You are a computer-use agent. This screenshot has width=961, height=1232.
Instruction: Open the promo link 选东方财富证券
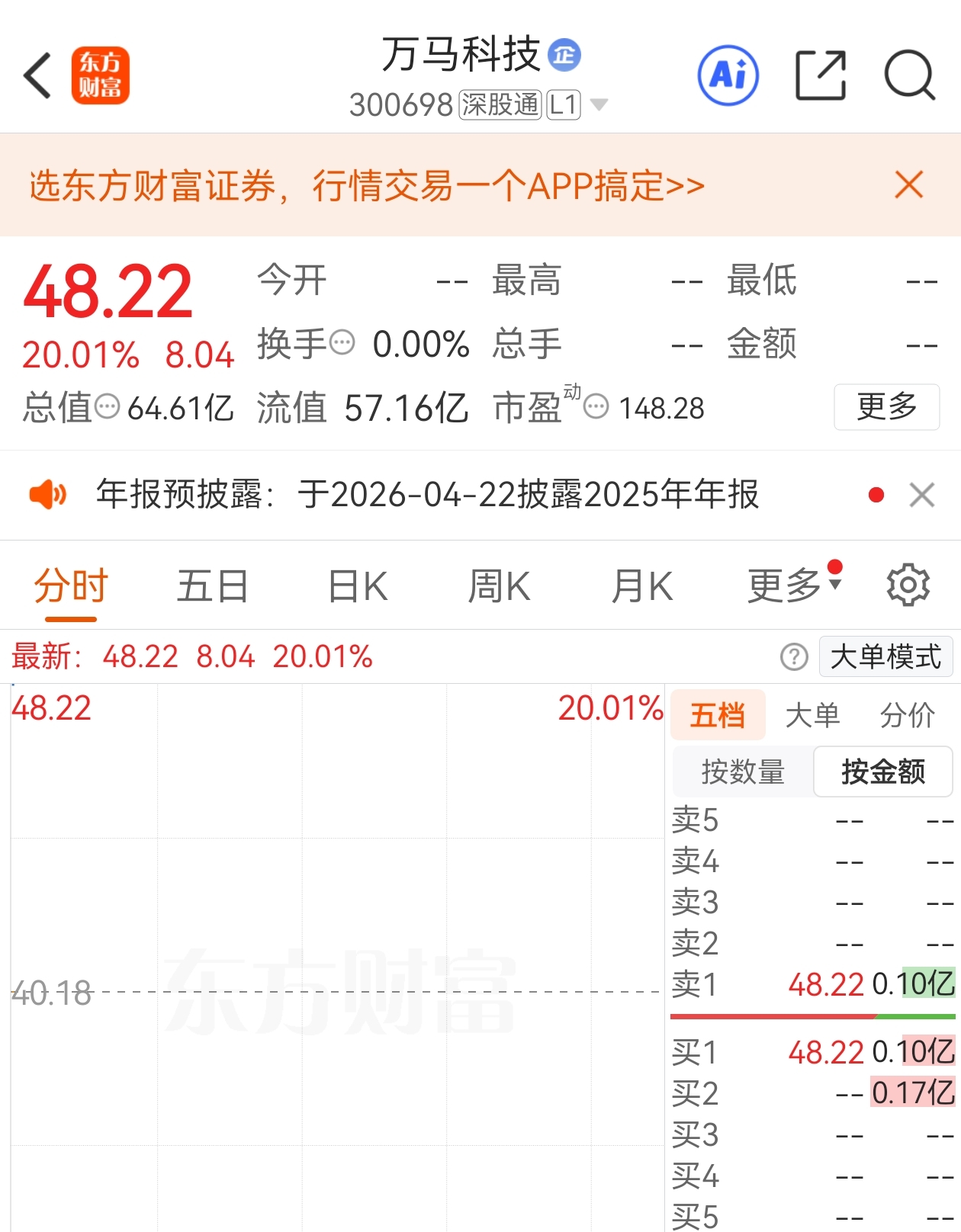pyautogui.click(x=367, y=185)
